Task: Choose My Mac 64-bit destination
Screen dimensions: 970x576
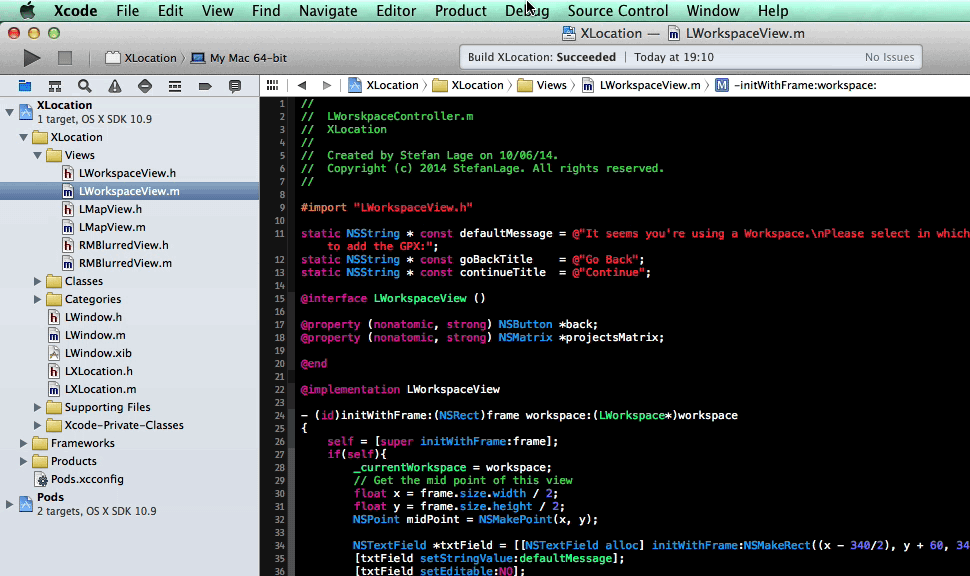Action: [239, 58]
